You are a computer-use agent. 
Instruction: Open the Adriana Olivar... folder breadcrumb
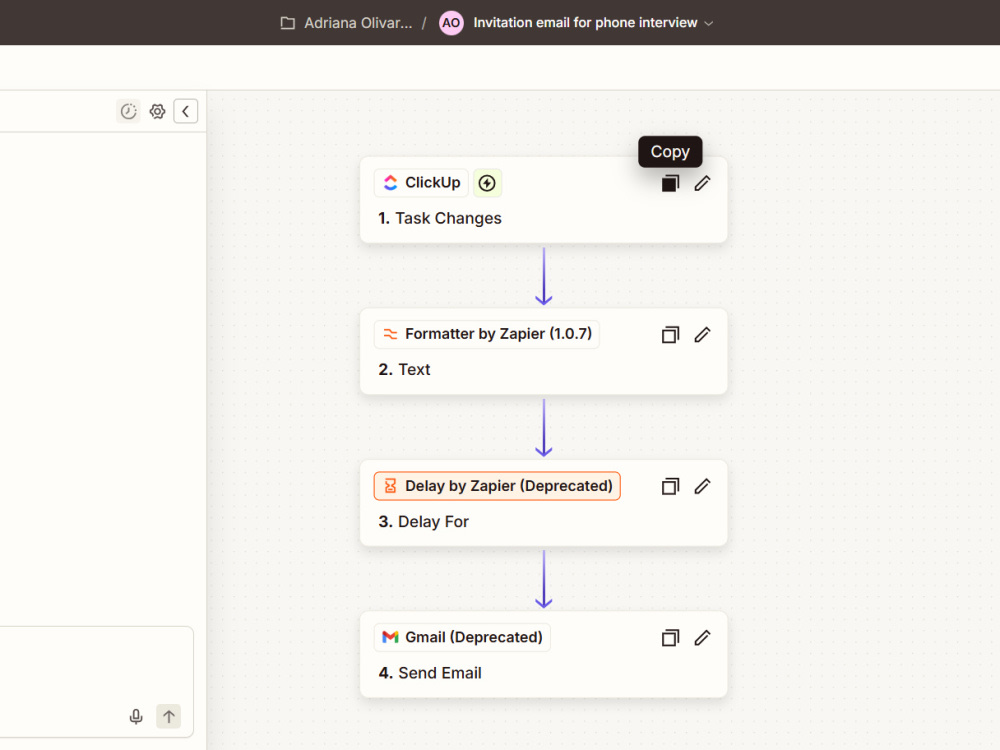pos(358,23)
